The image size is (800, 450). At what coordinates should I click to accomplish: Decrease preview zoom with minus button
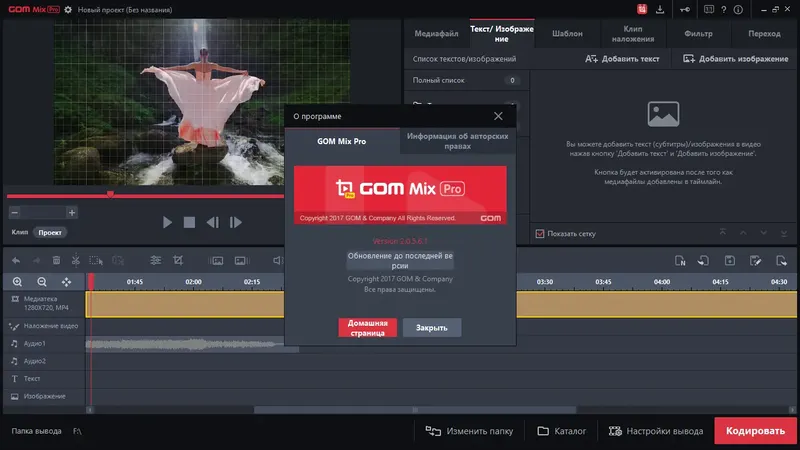[15, 212]
